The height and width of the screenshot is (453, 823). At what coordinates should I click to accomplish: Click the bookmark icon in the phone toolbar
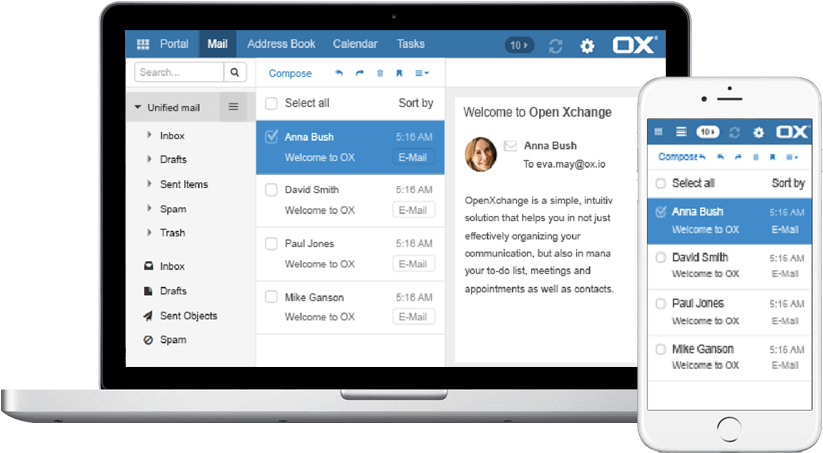773,157
